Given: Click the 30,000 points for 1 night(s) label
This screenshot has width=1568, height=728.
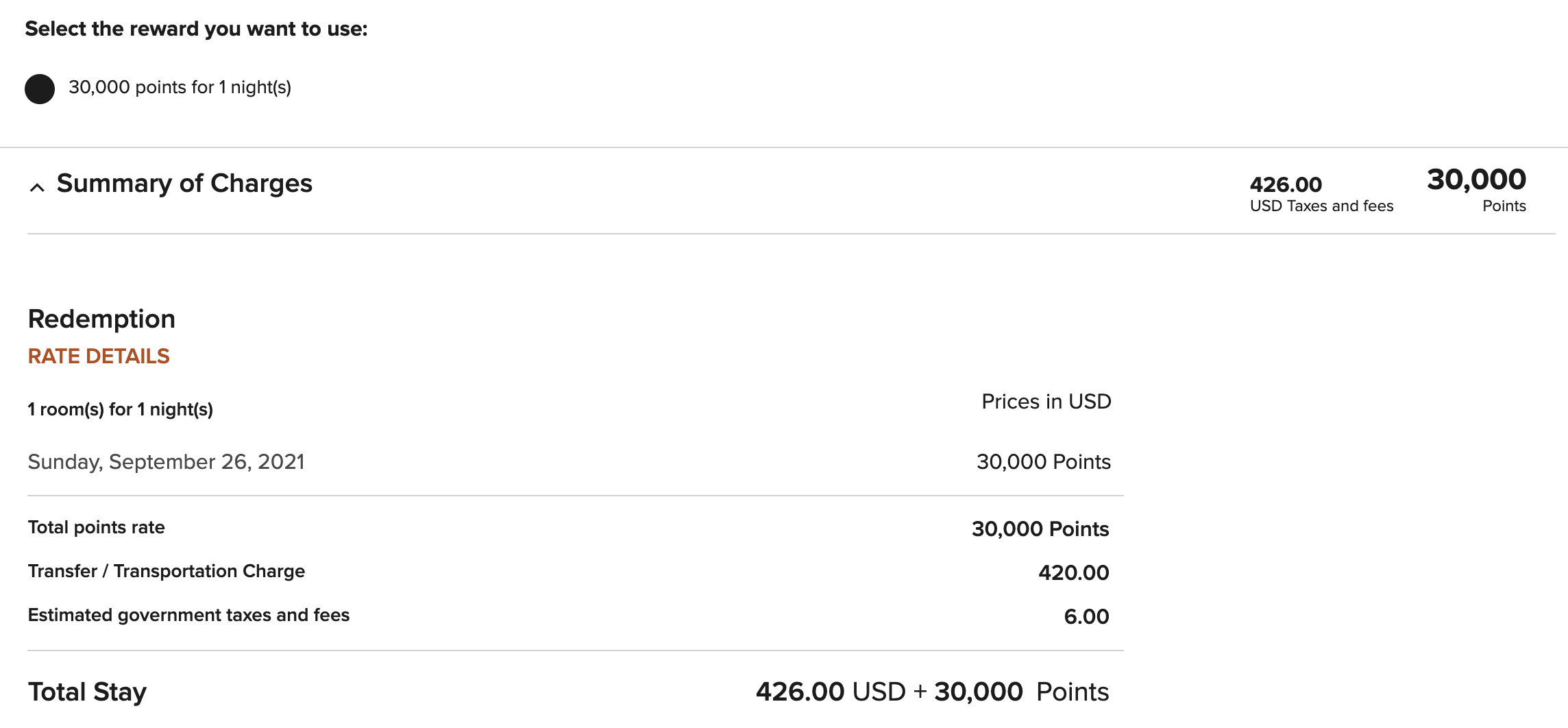Looking at the screenshot, I should click(180, 88).
